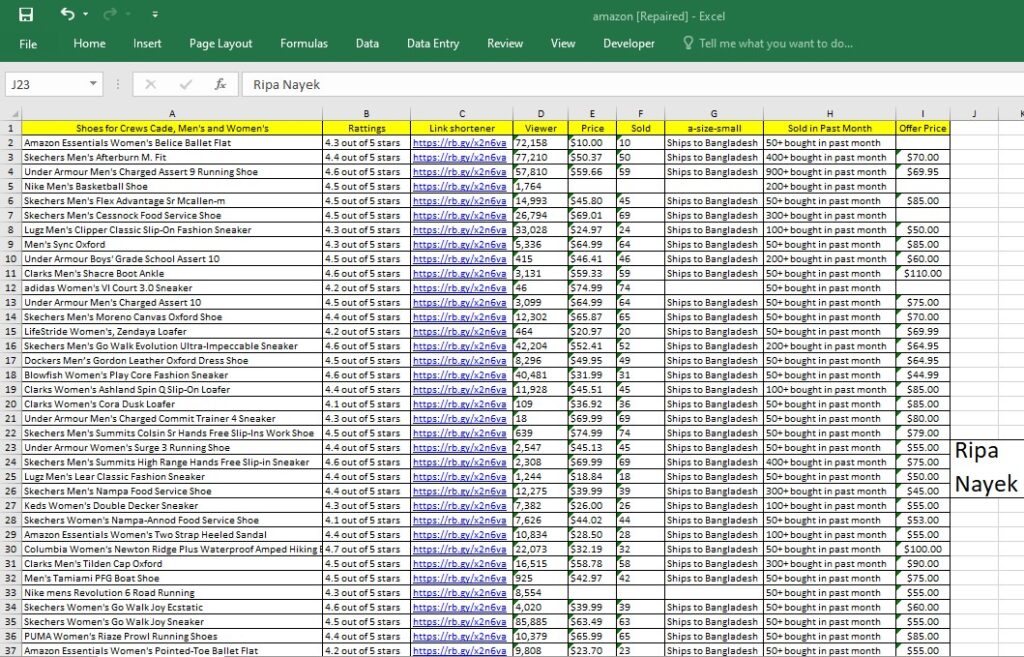Click offer price cell '$110.00'
The height and width of the screenshot is (657, 1024).
click(923, 274)
